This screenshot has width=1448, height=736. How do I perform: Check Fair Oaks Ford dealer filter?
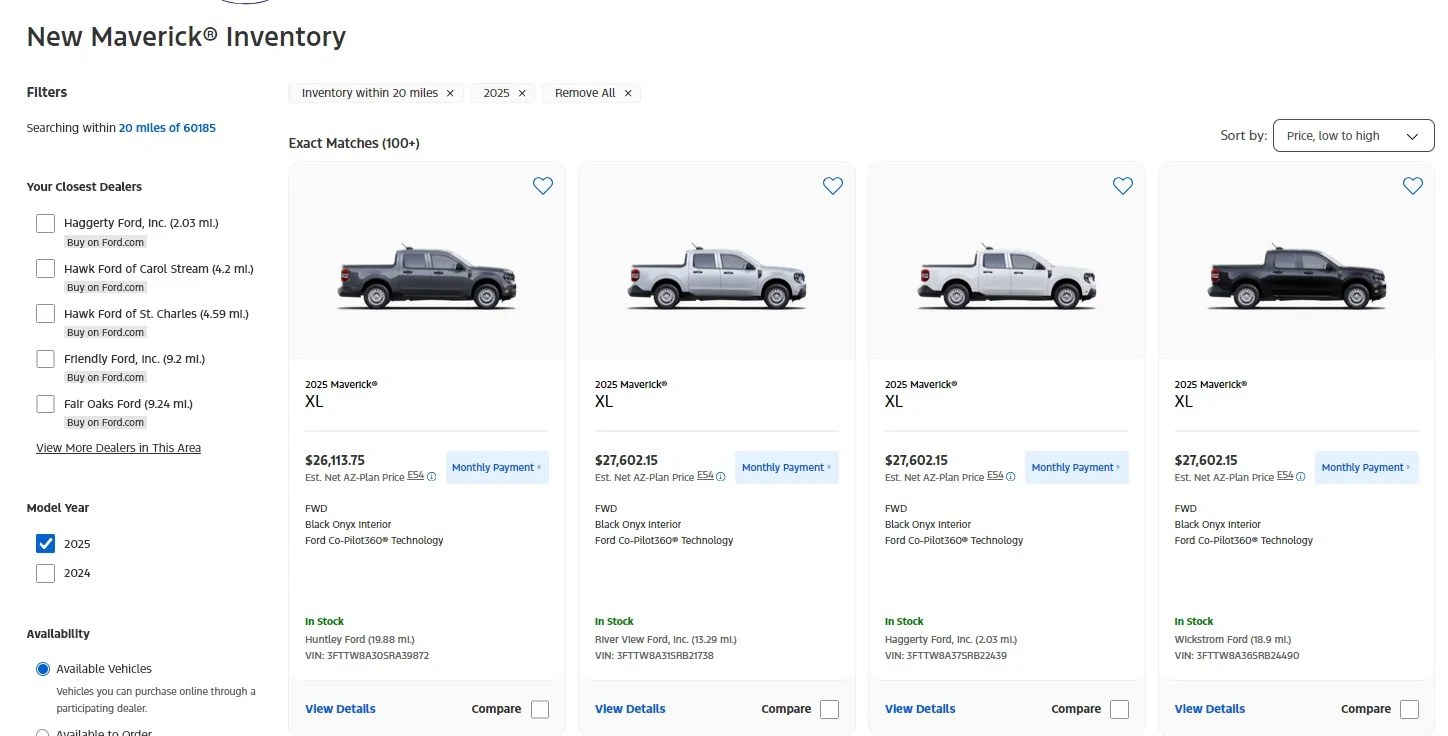[x=45, y=404]
